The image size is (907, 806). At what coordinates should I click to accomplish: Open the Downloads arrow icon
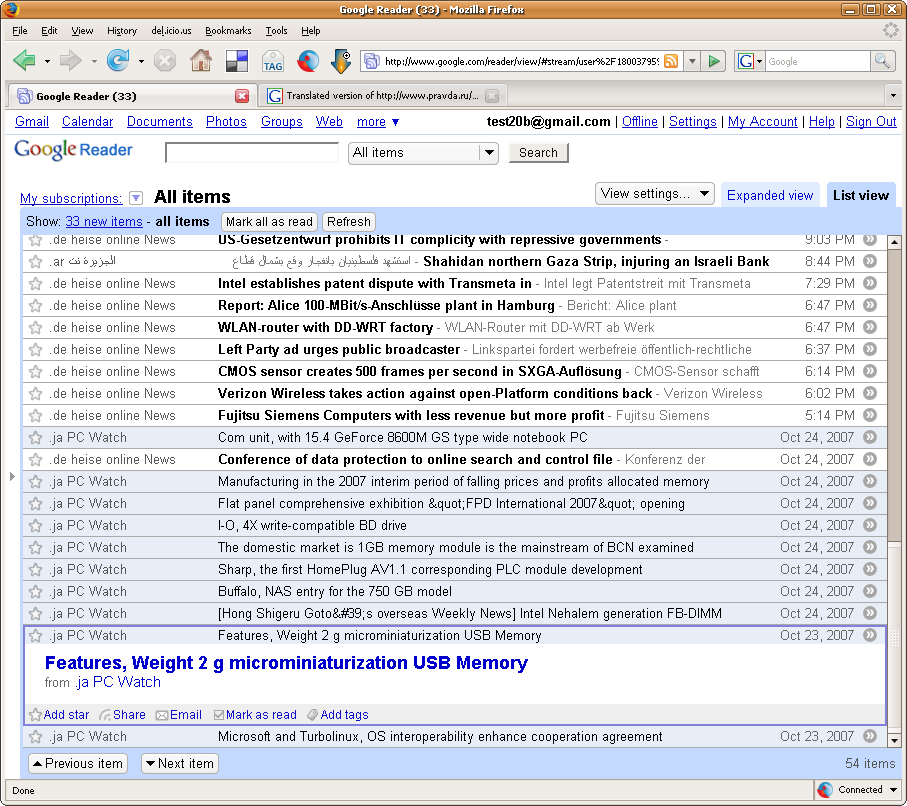click(x=341, y=61)
